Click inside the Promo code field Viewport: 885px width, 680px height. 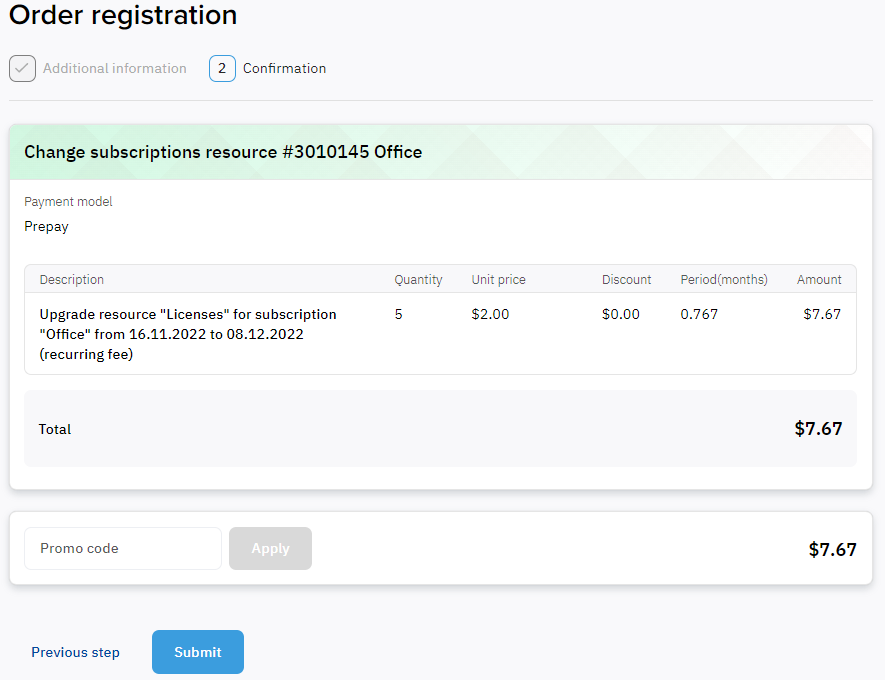click(122, 548)
